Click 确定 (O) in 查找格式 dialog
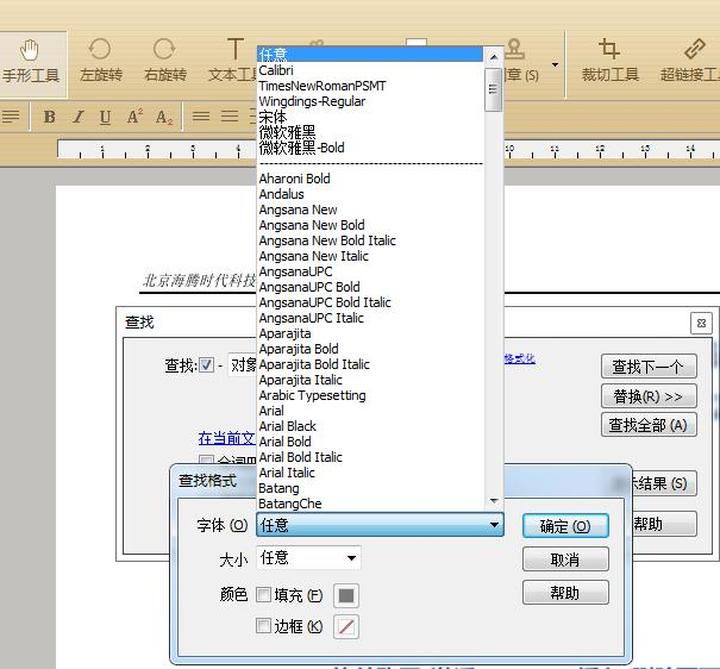 pos(565,526)
